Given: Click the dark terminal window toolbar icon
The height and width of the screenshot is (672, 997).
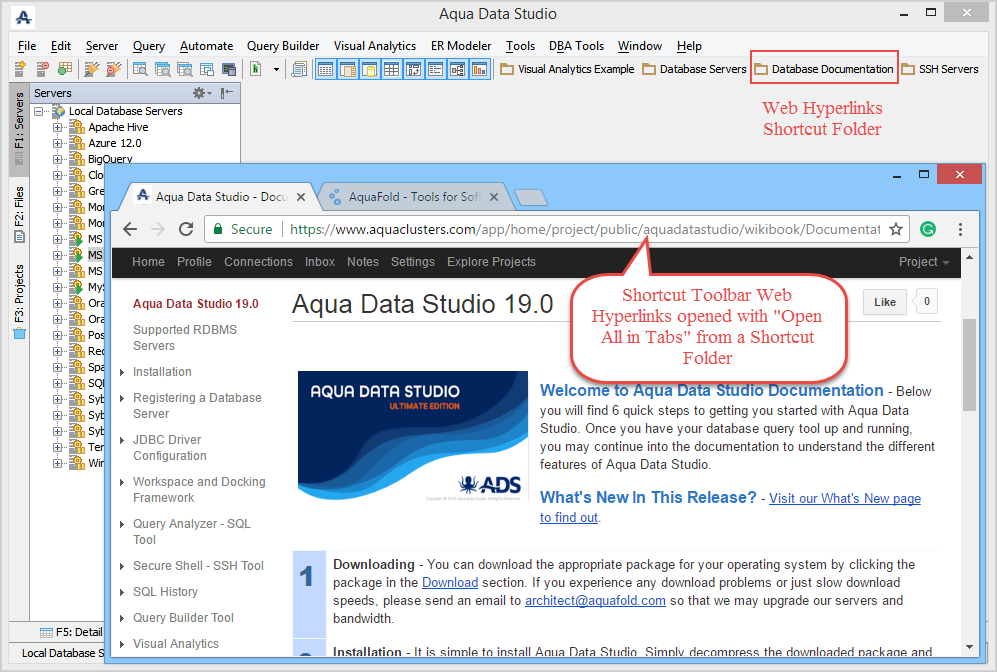Looking at the screenshot, I should [x=229, y=69].
